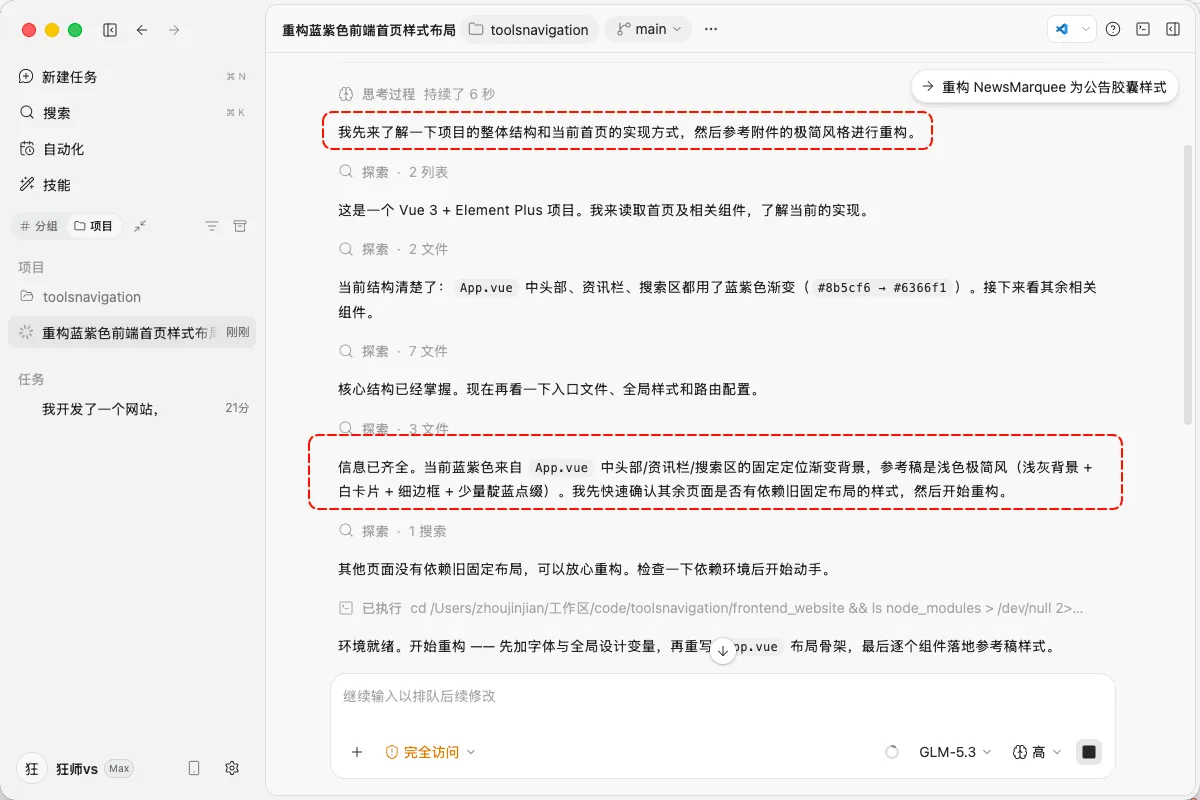Viewport: 1200px width, 800px height.
Task: Click the #8b5cf6 → #6366f1 code text
Action: [x=882, y=287]
